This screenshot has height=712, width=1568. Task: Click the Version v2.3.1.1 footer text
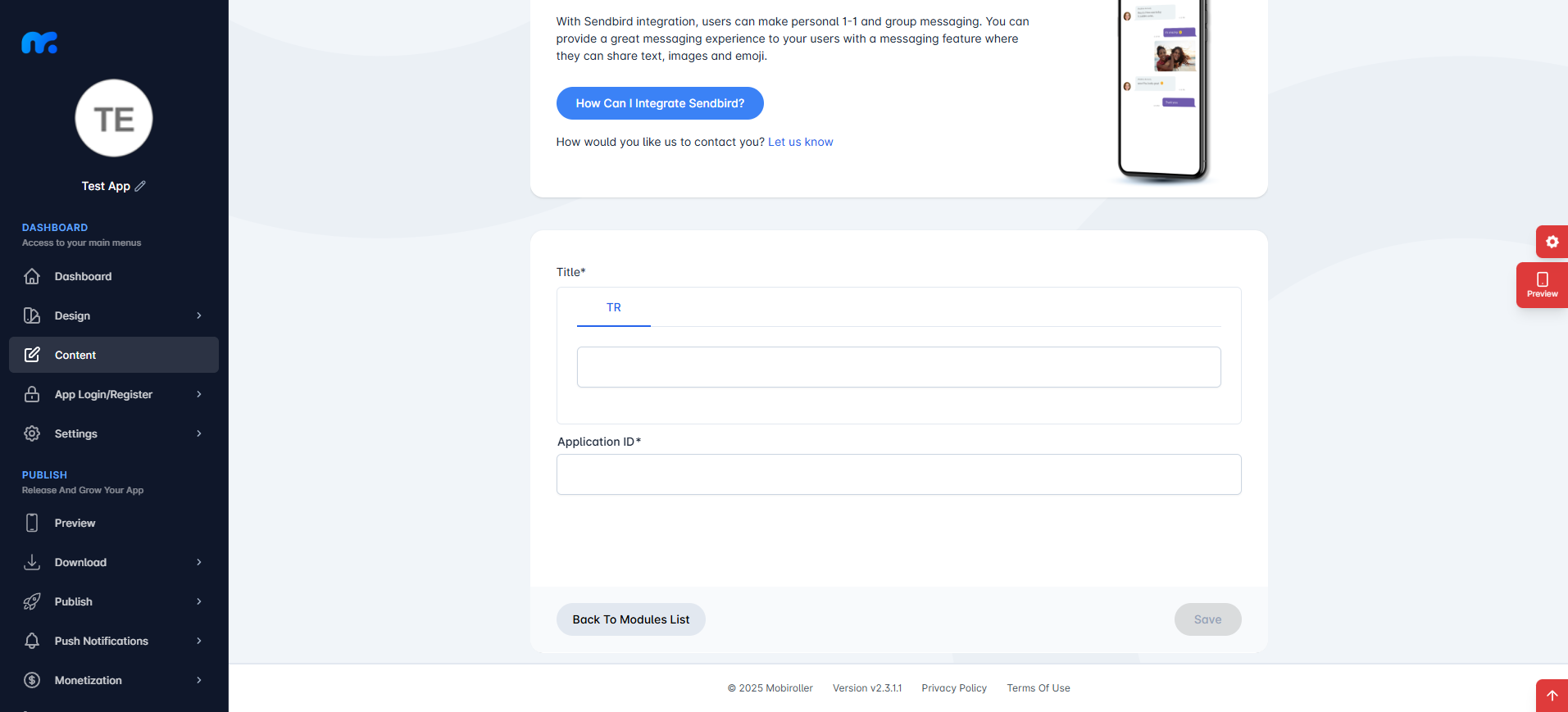point(867,688)
